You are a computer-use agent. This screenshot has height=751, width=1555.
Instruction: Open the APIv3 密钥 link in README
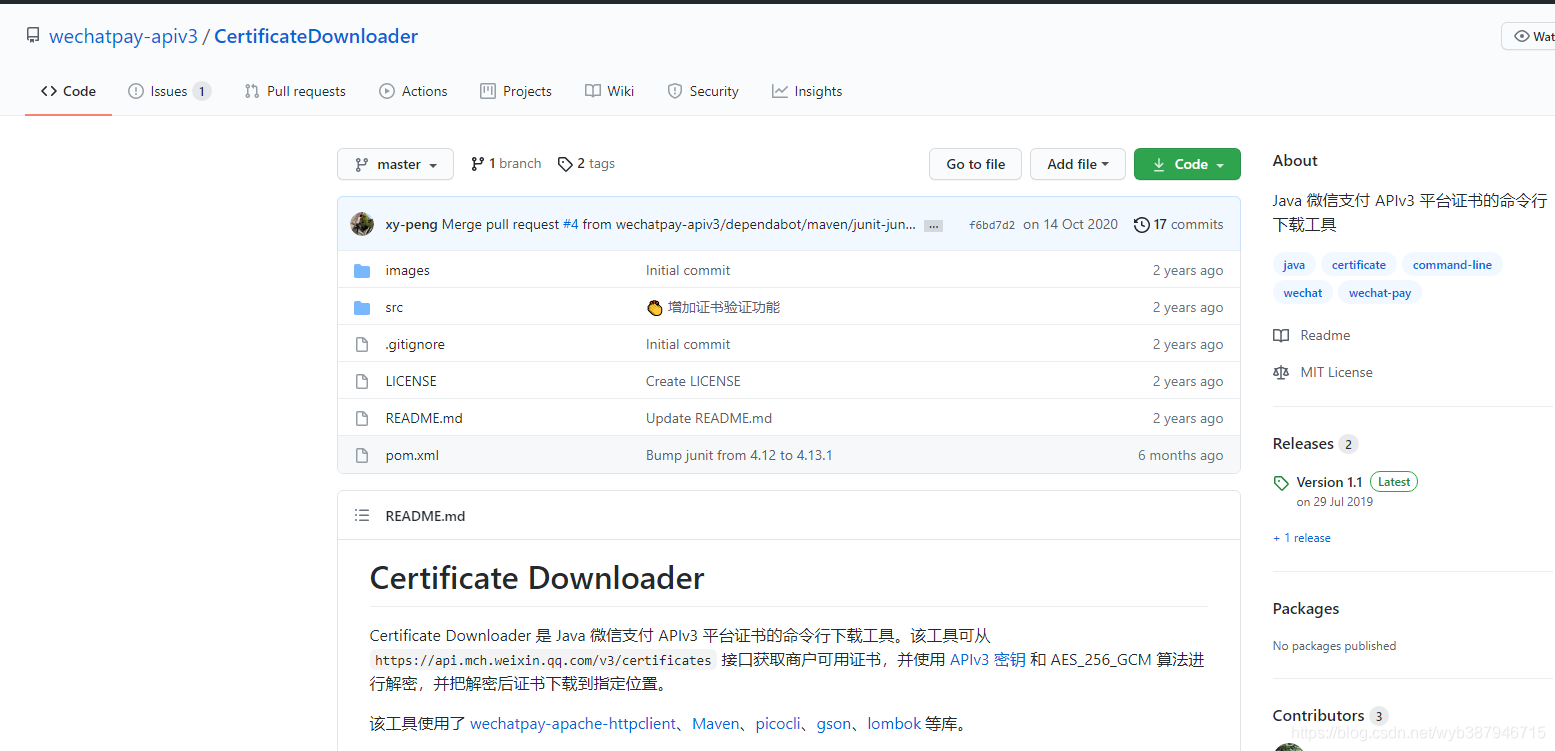click(x=987, y=660)
